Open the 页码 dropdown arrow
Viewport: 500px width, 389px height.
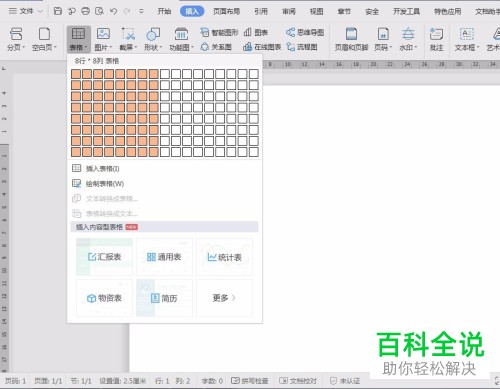point(390,47)
